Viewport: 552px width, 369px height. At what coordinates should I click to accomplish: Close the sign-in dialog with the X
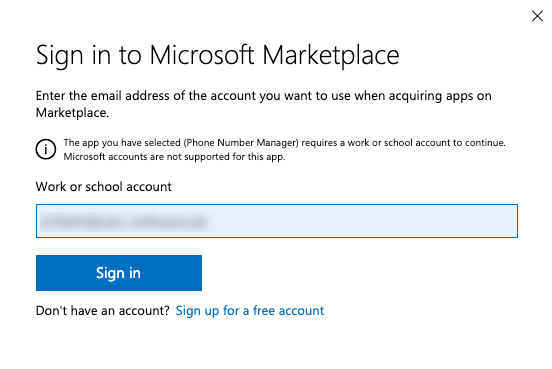[x=537, y=16]
